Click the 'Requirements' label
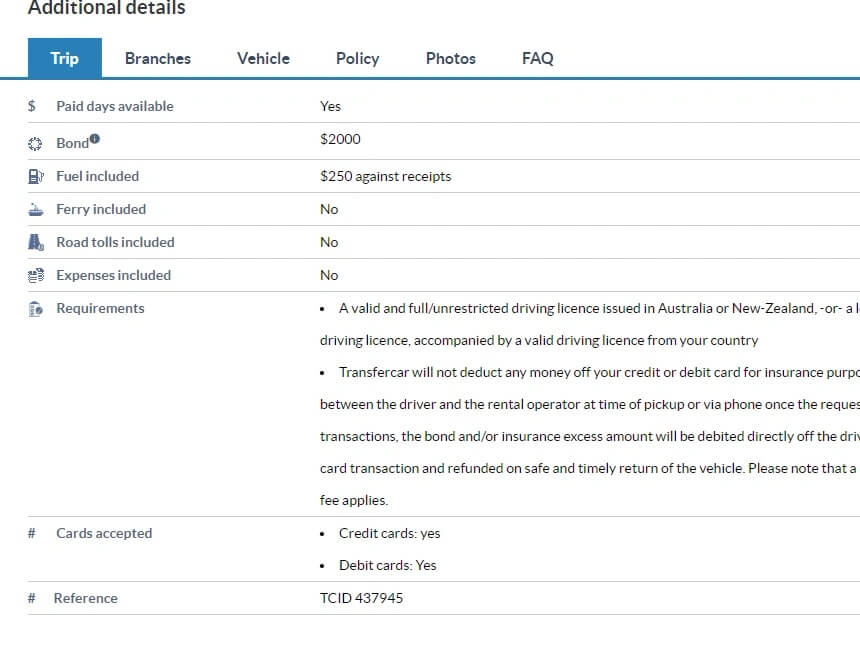Screen dimensions: 860x645 pos(100,308)
